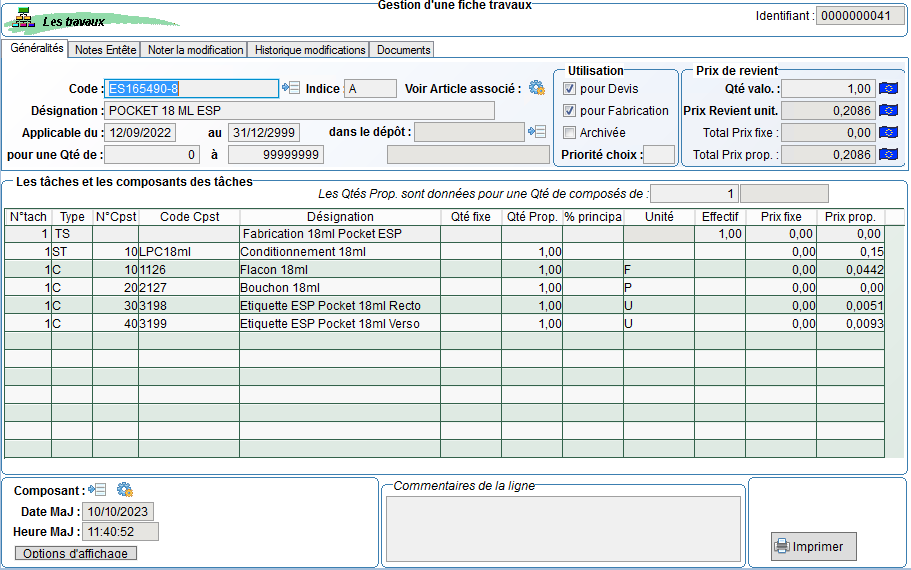Click euro flag beside Total Prix fixe
The width and height of the screenshot is (911, 570).
(888, 132)
